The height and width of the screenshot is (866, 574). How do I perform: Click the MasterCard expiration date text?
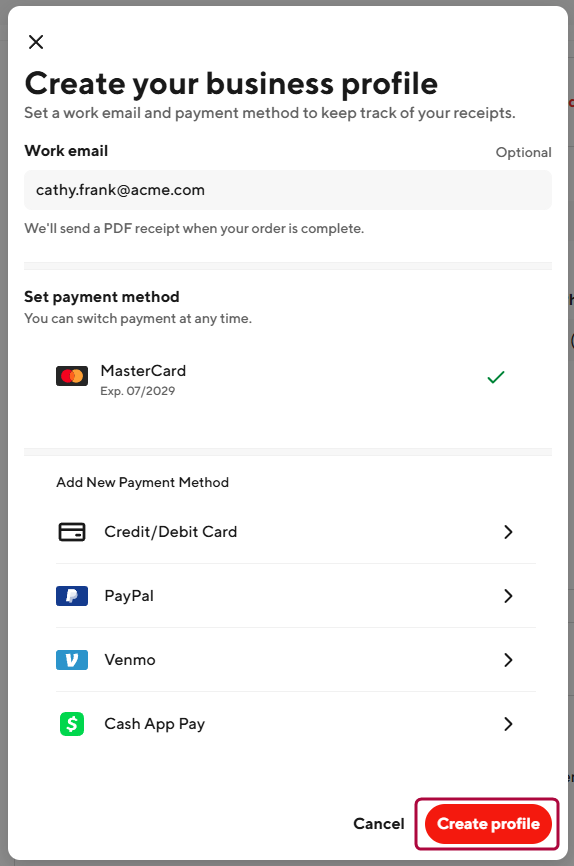pos(138,391)
